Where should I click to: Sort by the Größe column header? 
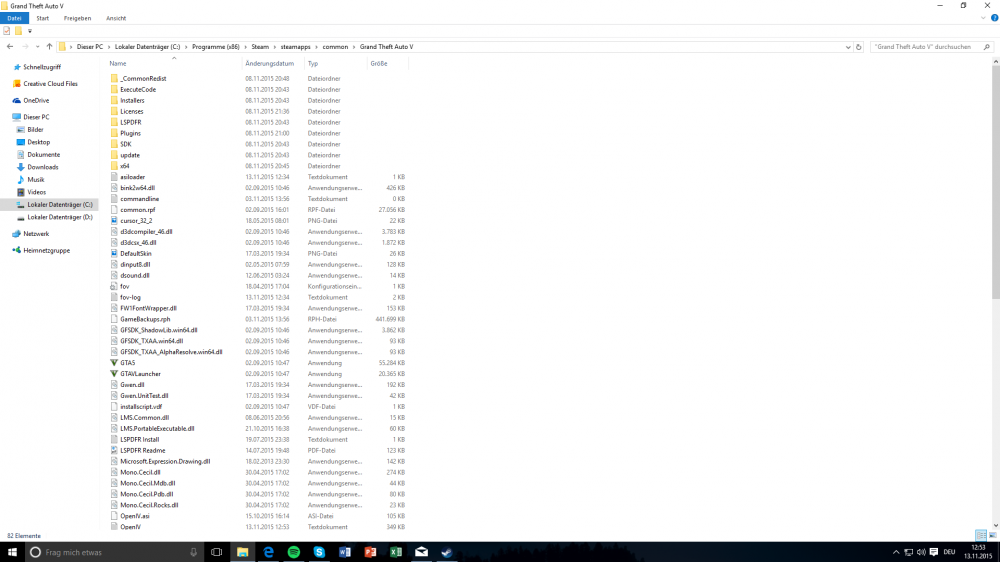click(x=379, y=63)
